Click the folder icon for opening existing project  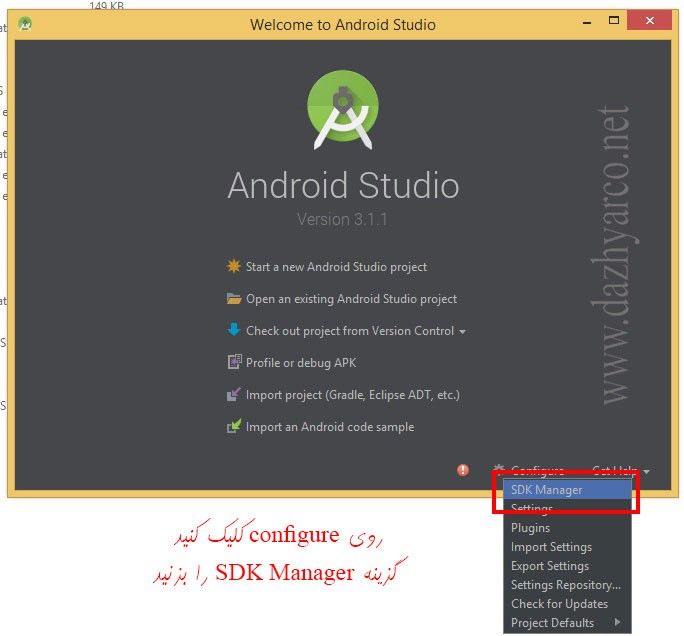point(234,299)
